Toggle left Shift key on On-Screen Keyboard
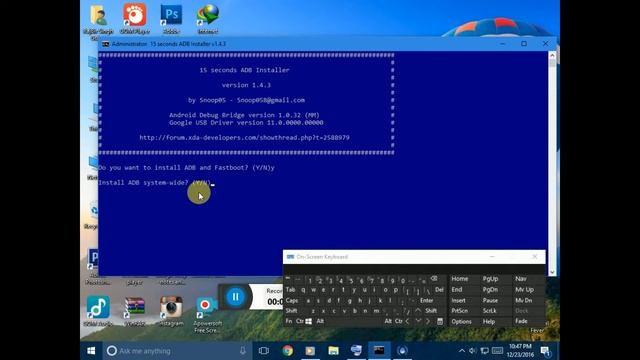Screen dimensions: 640x360 pos(291,311)
